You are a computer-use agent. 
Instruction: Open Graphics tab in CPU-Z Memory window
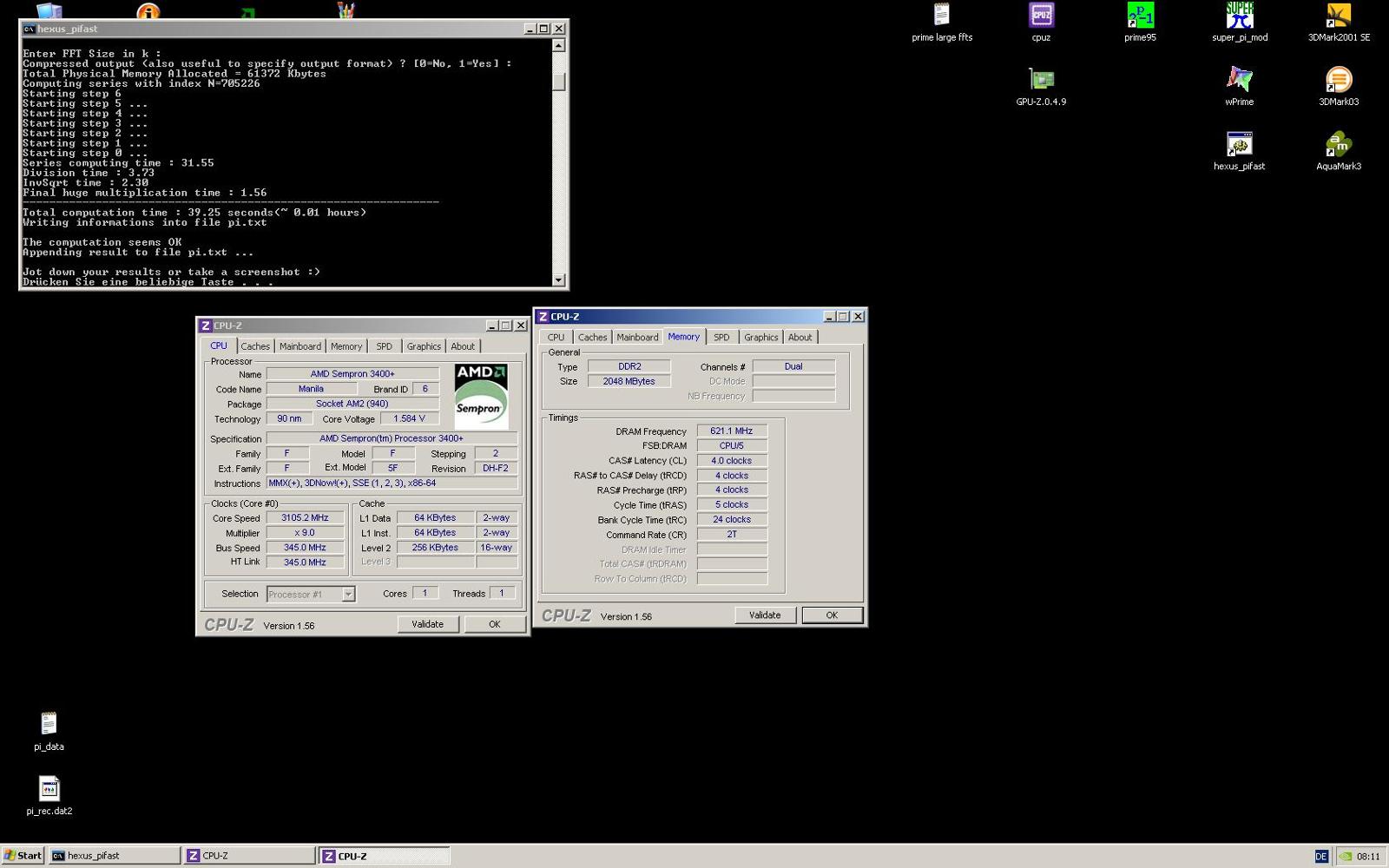tap(761, 338)
